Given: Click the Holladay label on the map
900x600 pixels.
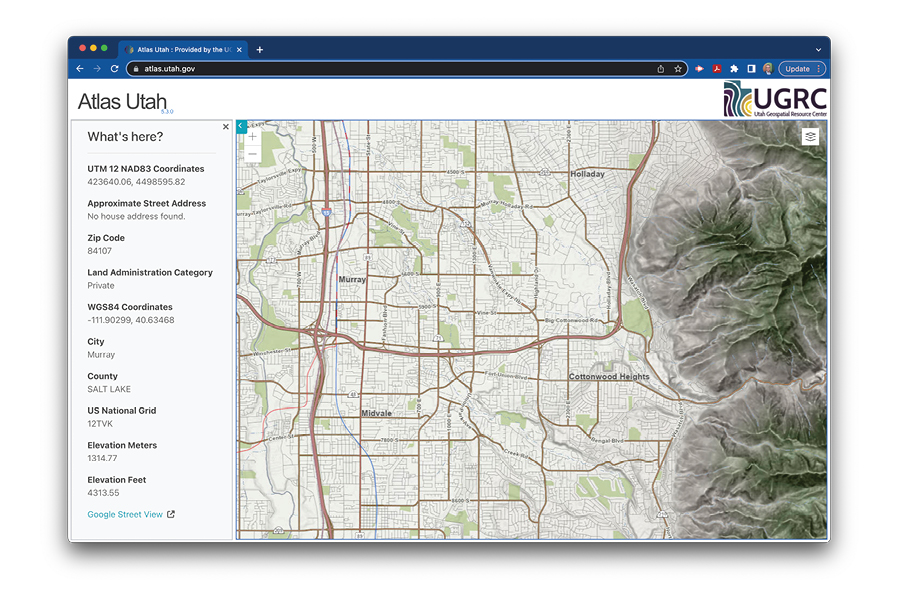Looking at the screenshot, I should pyautogui.click(x=587, y=174).
